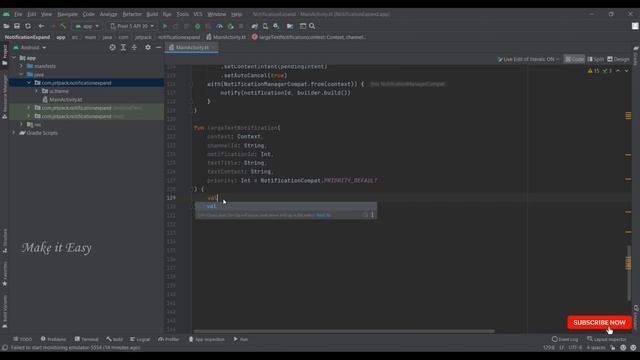Go to previous highlighted error arrow
The height and width of the screenshot is (360, 640).
618,71
